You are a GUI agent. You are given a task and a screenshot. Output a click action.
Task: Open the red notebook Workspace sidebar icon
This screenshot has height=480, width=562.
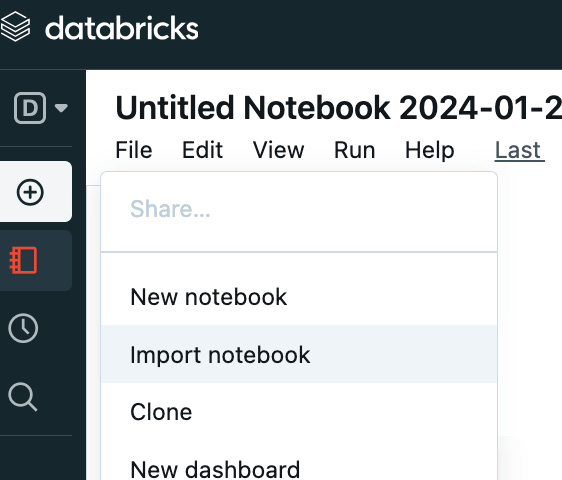(23, 260)
